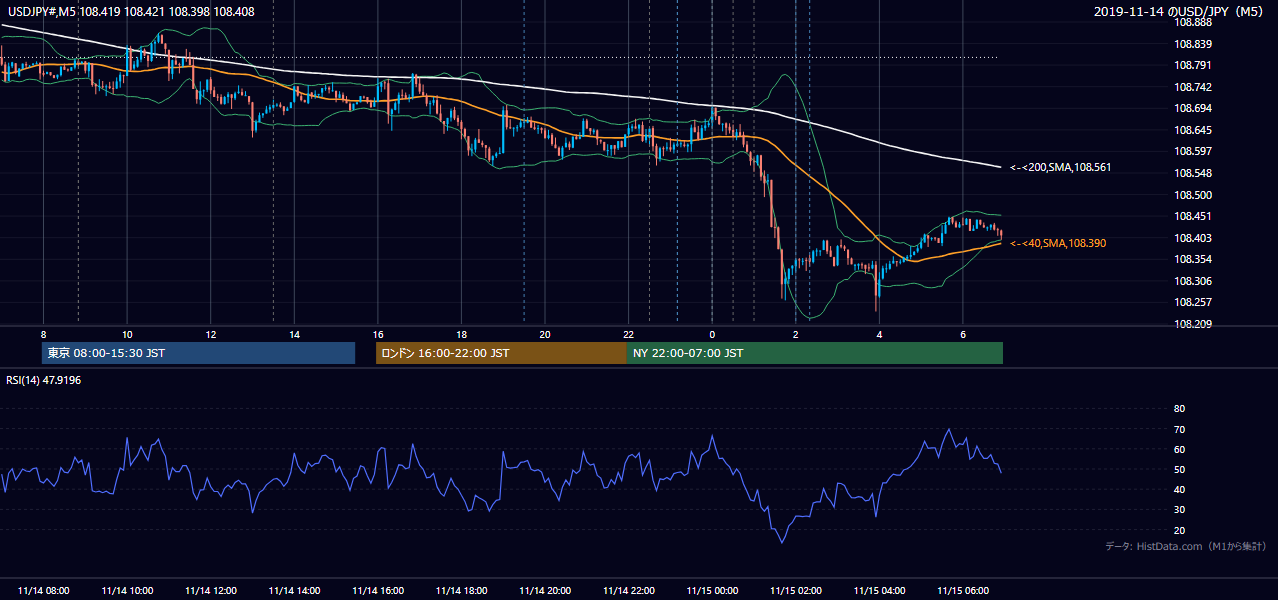This screenshot has height=600, width=1278.
Task: Click the RSI(14) 47.9196 indicator label
Action: 43,379
